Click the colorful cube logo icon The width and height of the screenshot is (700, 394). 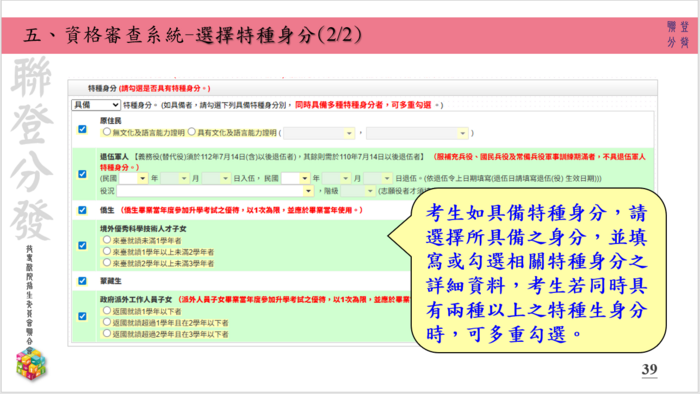click(31, 364)
